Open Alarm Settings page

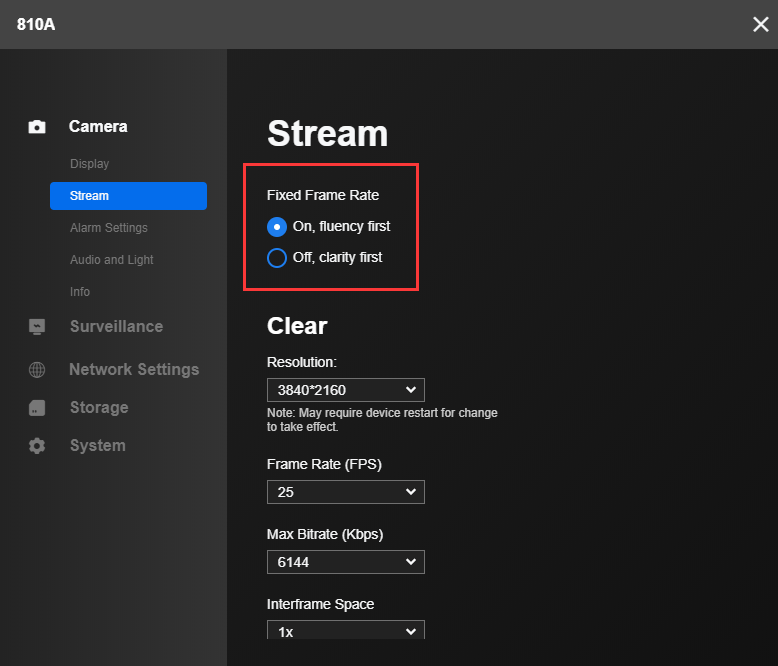(x=109, y=228)
